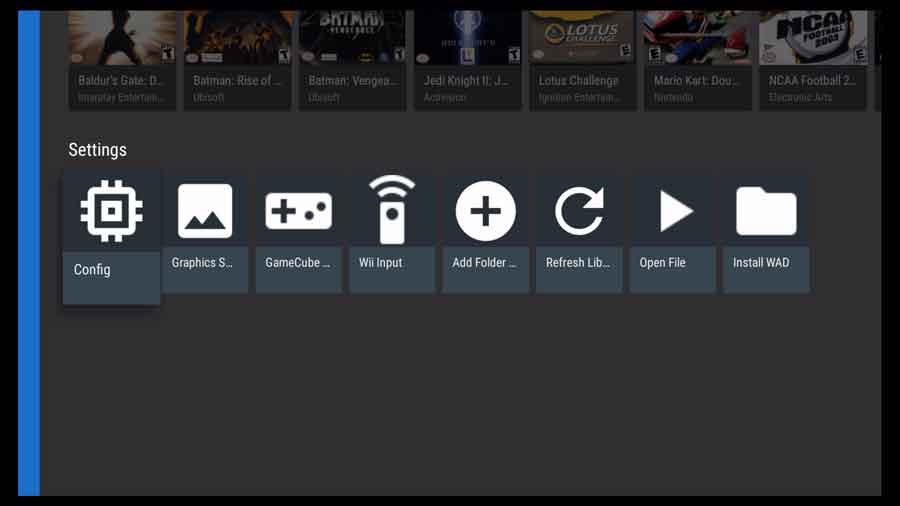Open Batman: Rise of... game cover
Image resolution: width=900 pixels, height=506 pixels.
point(238,37)
